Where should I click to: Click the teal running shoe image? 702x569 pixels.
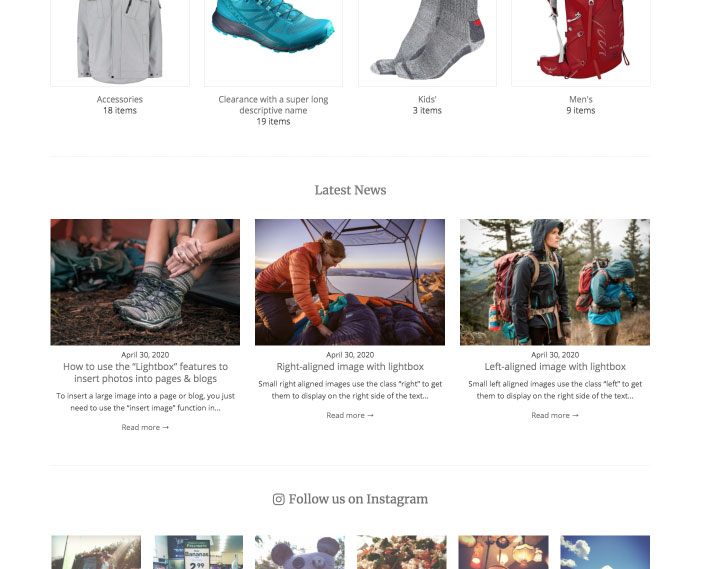(x=273, y=41)
